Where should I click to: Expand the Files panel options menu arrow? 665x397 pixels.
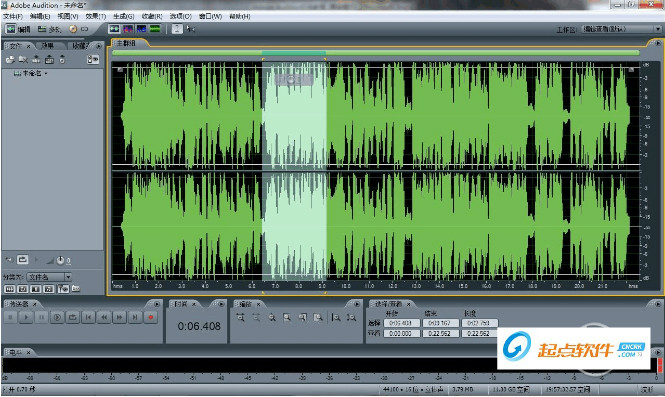click(99, 45)
